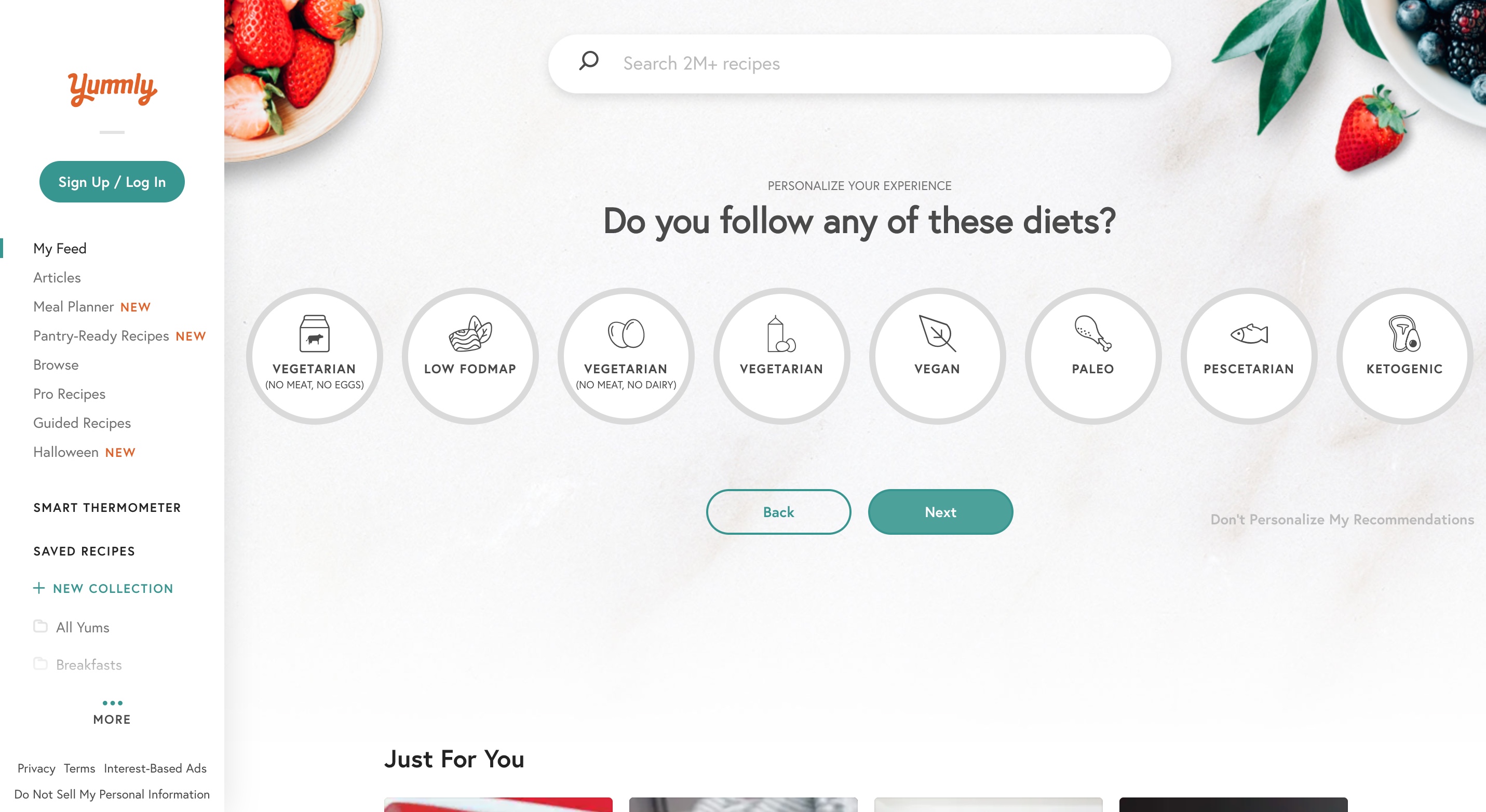Screen dimensions: 1486x812
Task: Toggle Vegetarian no meat, no dairy option
Action: (x=626, y=356)
